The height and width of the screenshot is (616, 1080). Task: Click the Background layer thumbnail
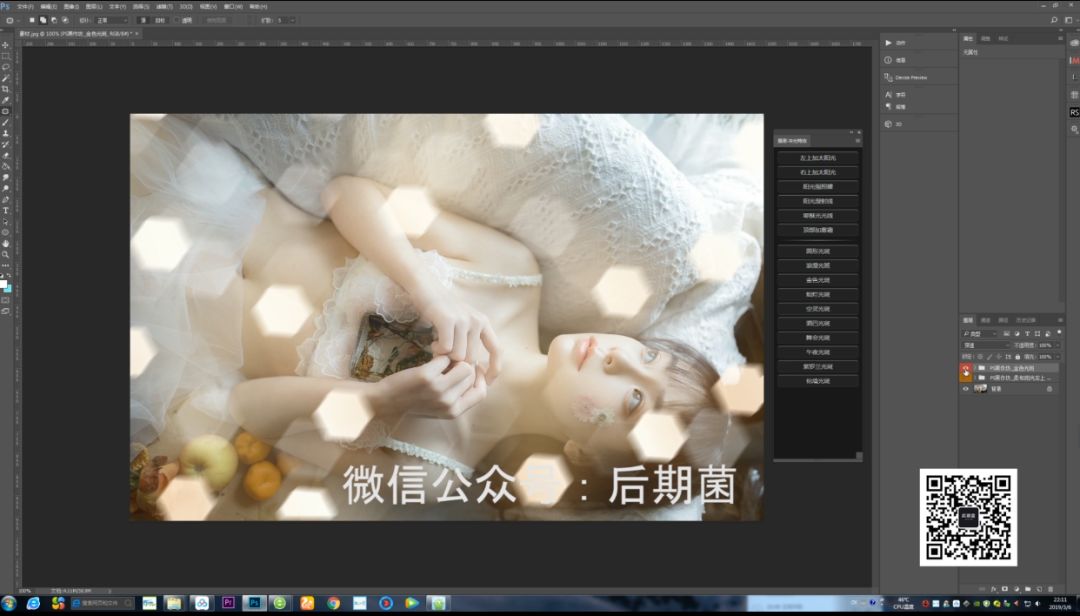pos(980,389)
